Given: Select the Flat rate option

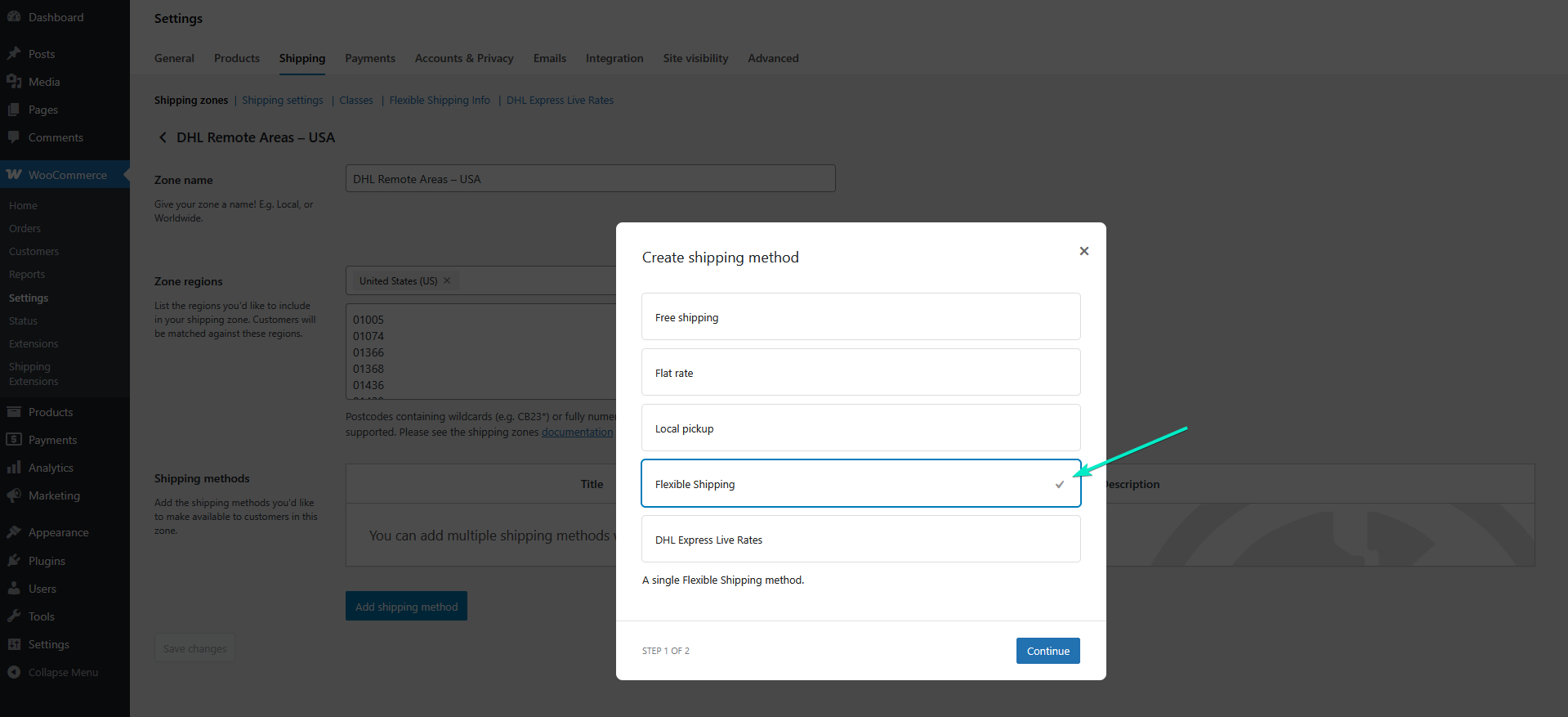Looking at the screenshot, I should [x=861, y=372].
